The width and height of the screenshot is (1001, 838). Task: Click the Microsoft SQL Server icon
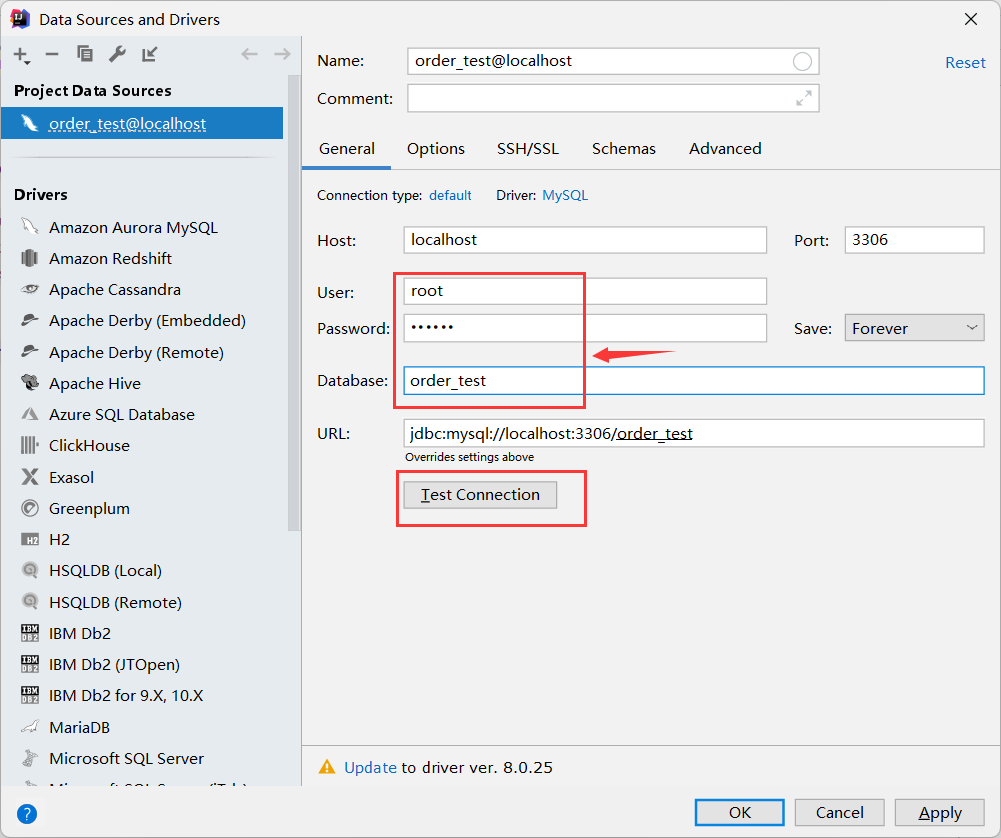(x=29, y=758)
